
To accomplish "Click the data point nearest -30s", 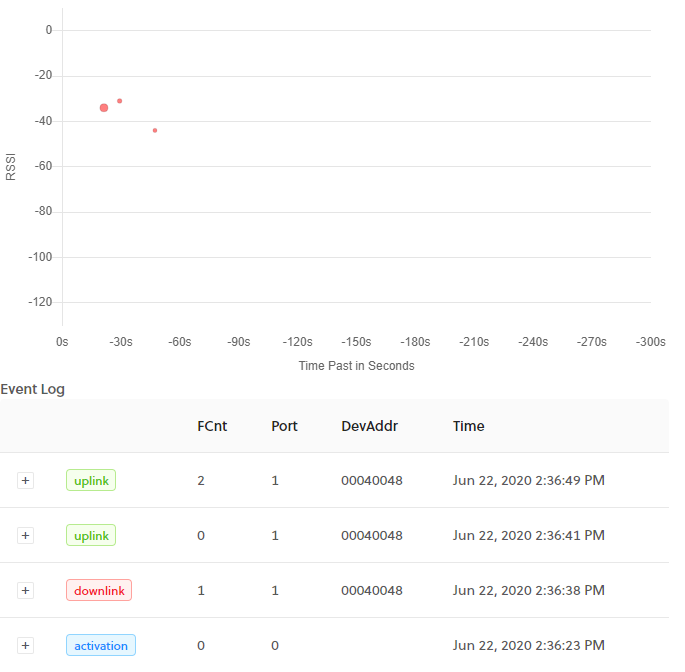I will 120,101.
